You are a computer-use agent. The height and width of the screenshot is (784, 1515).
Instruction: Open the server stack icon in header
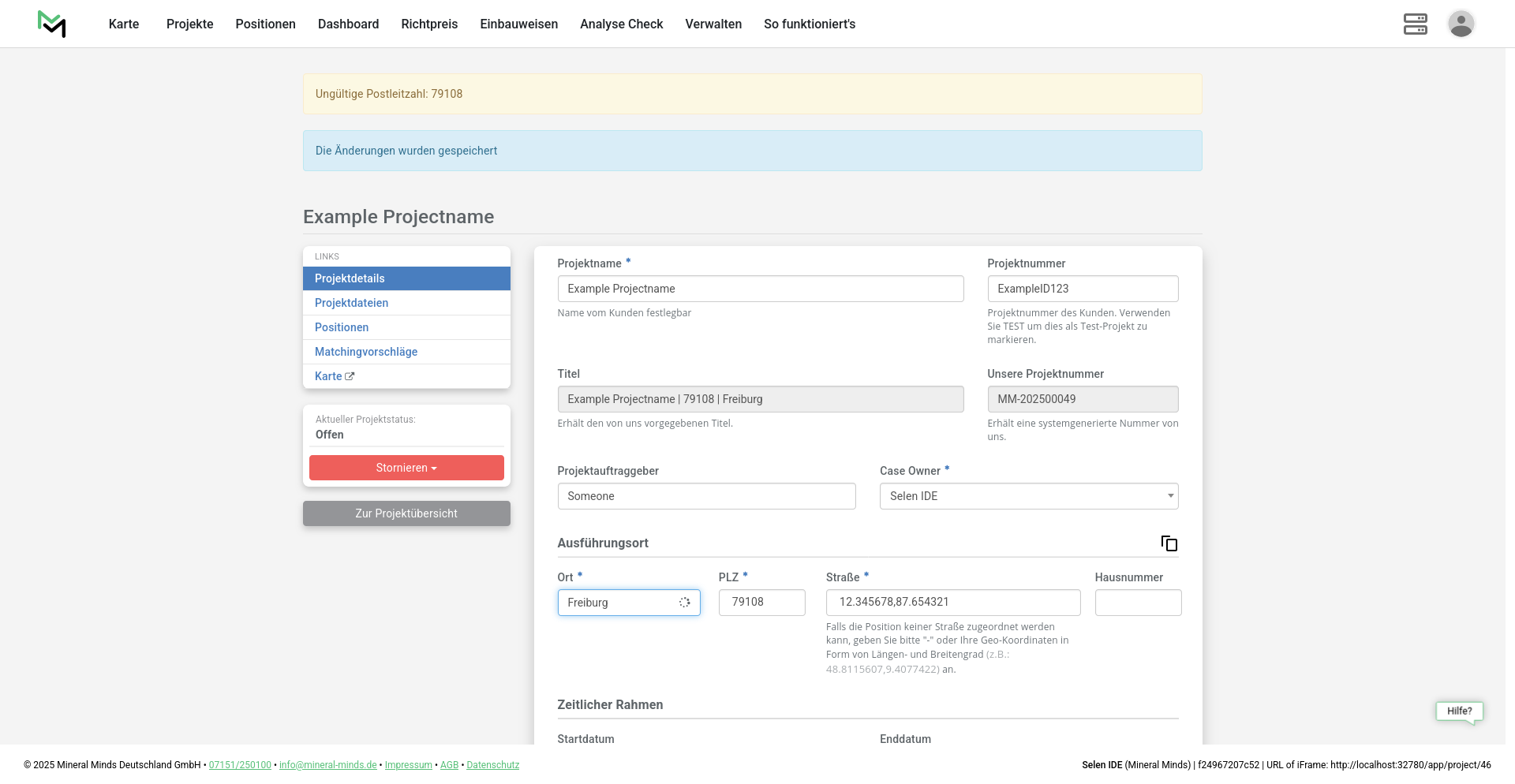tap(1415, 24)
